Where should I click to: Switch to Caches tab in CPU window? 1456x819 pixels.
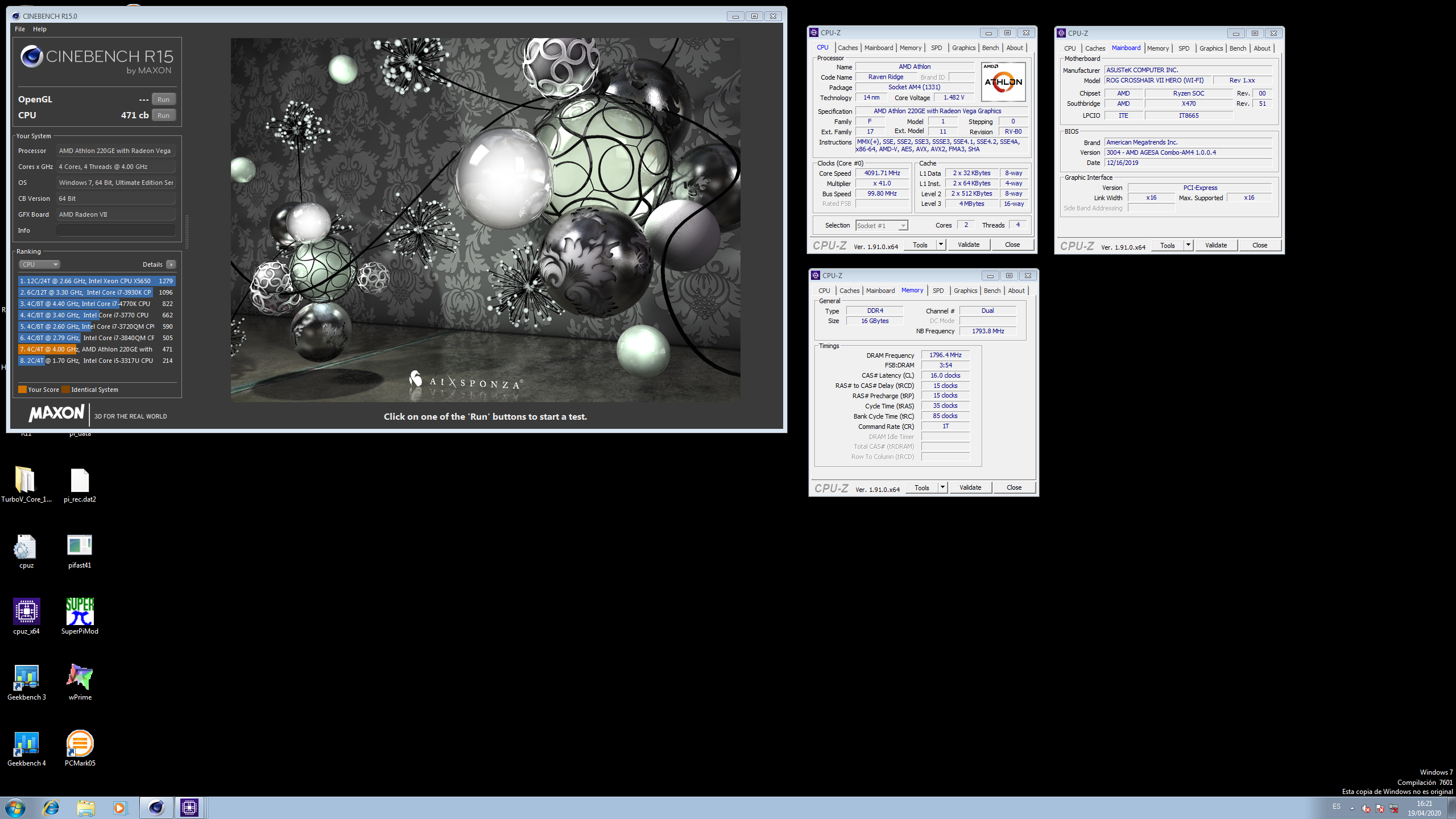847,48
